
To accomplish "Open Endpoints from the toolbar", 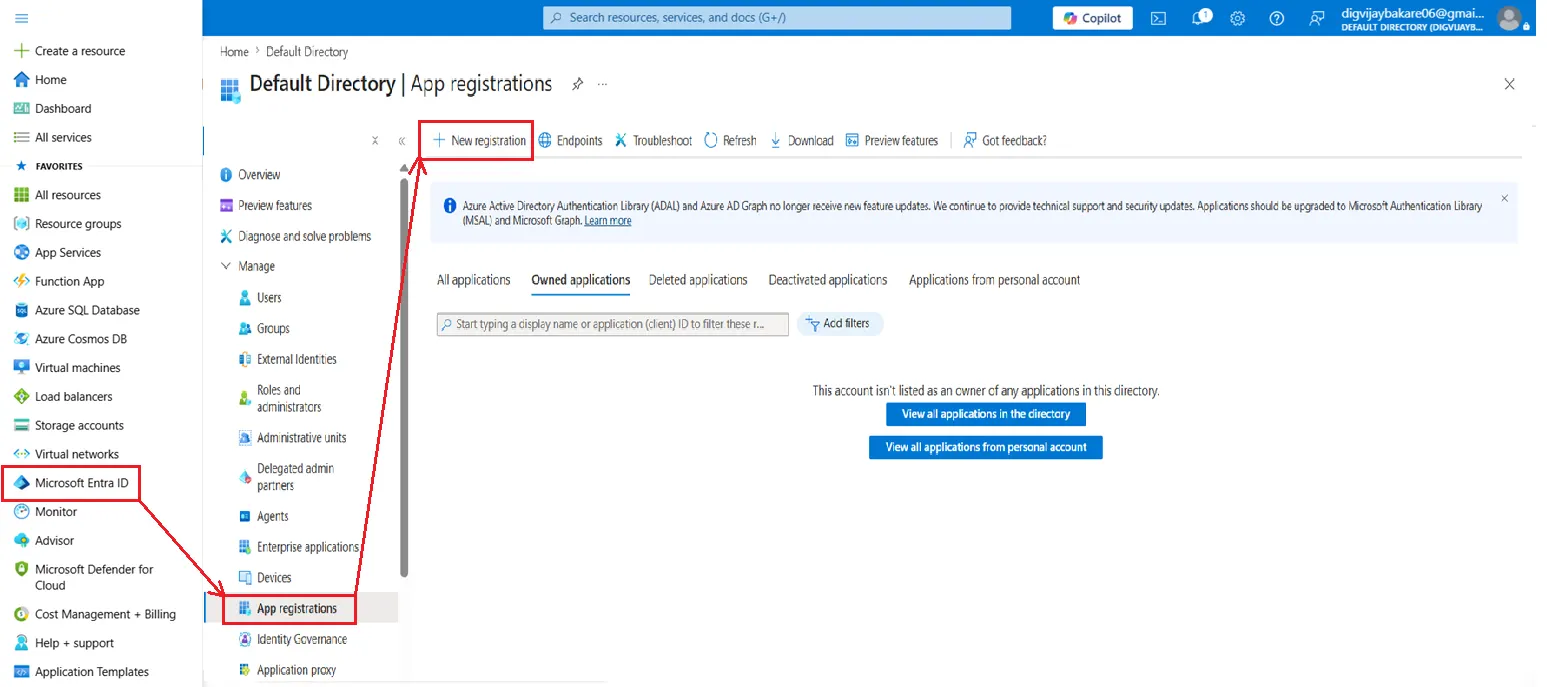I will 570,141.
